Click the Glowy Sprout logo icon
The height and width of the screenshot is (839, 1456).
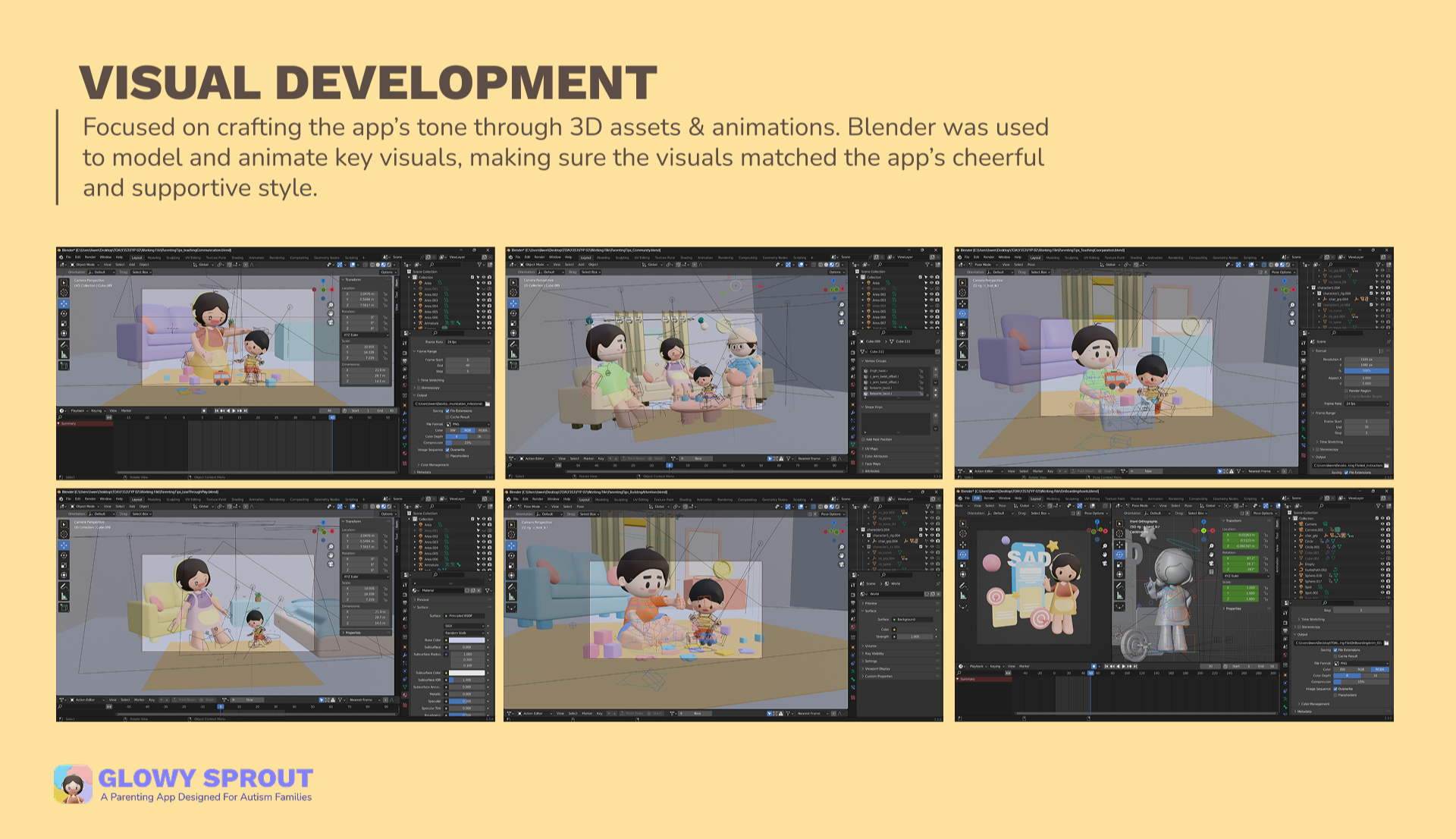73,784
